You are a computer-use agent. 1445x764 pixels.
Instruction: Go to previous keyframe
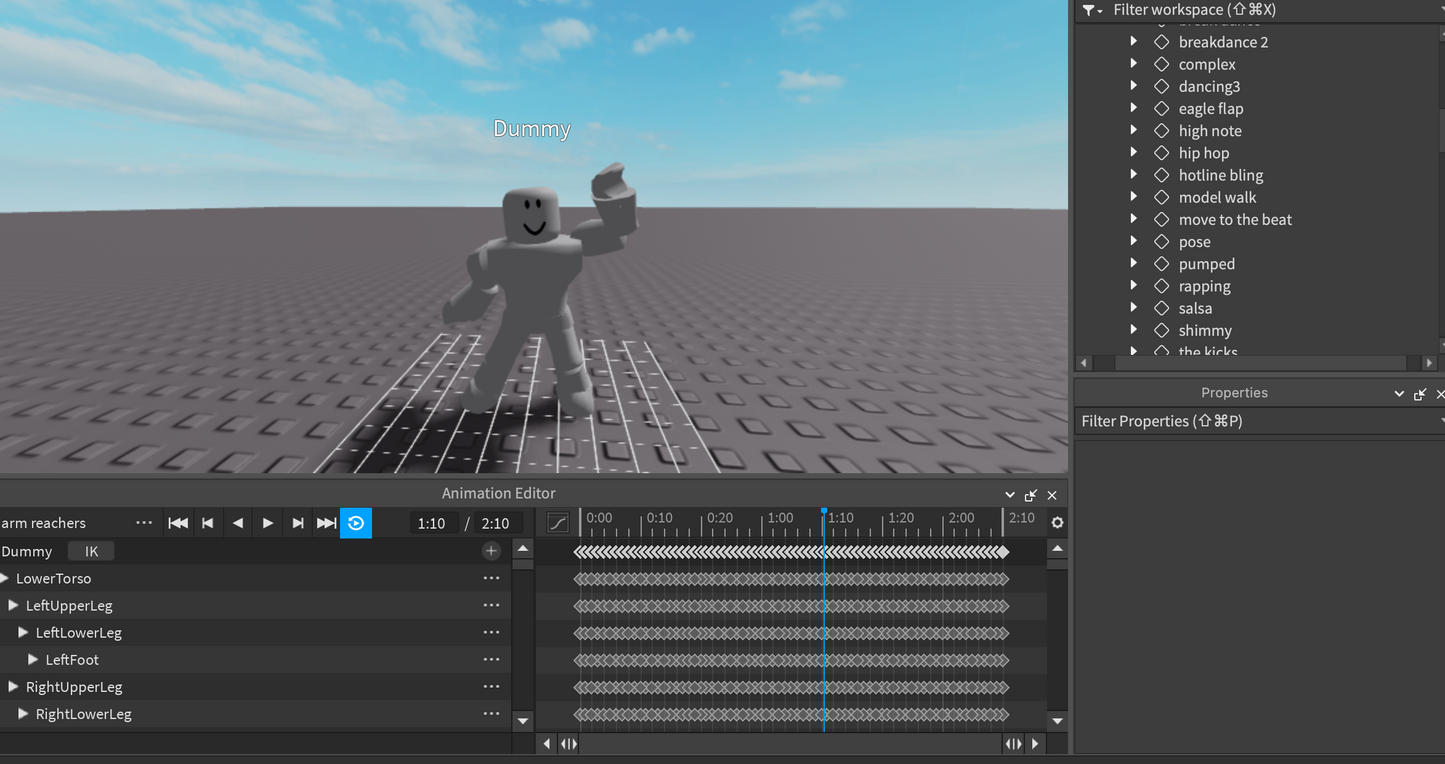(x=208, y=523)
